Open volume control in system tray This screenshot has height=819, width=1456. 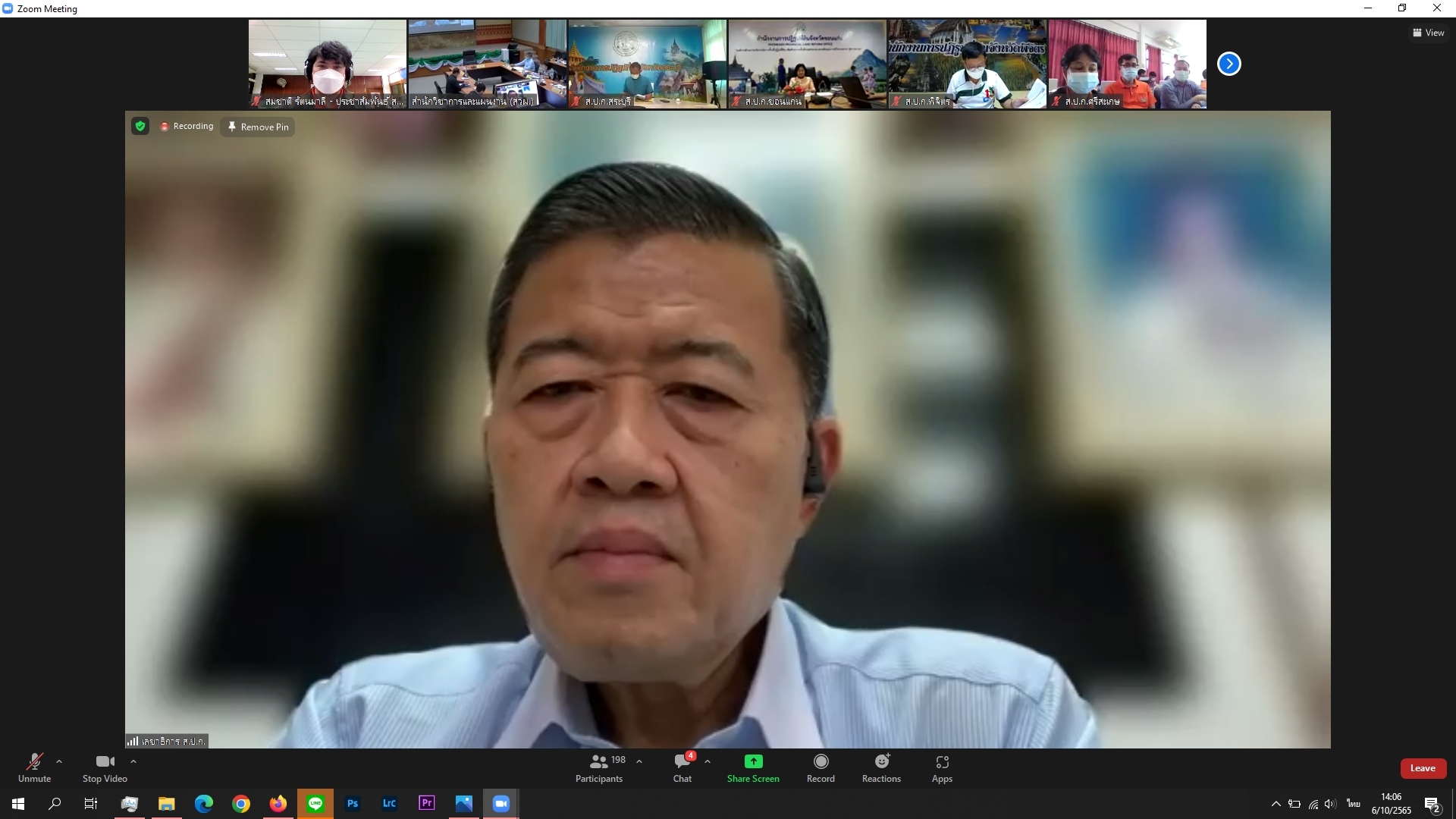(1330, 804)
